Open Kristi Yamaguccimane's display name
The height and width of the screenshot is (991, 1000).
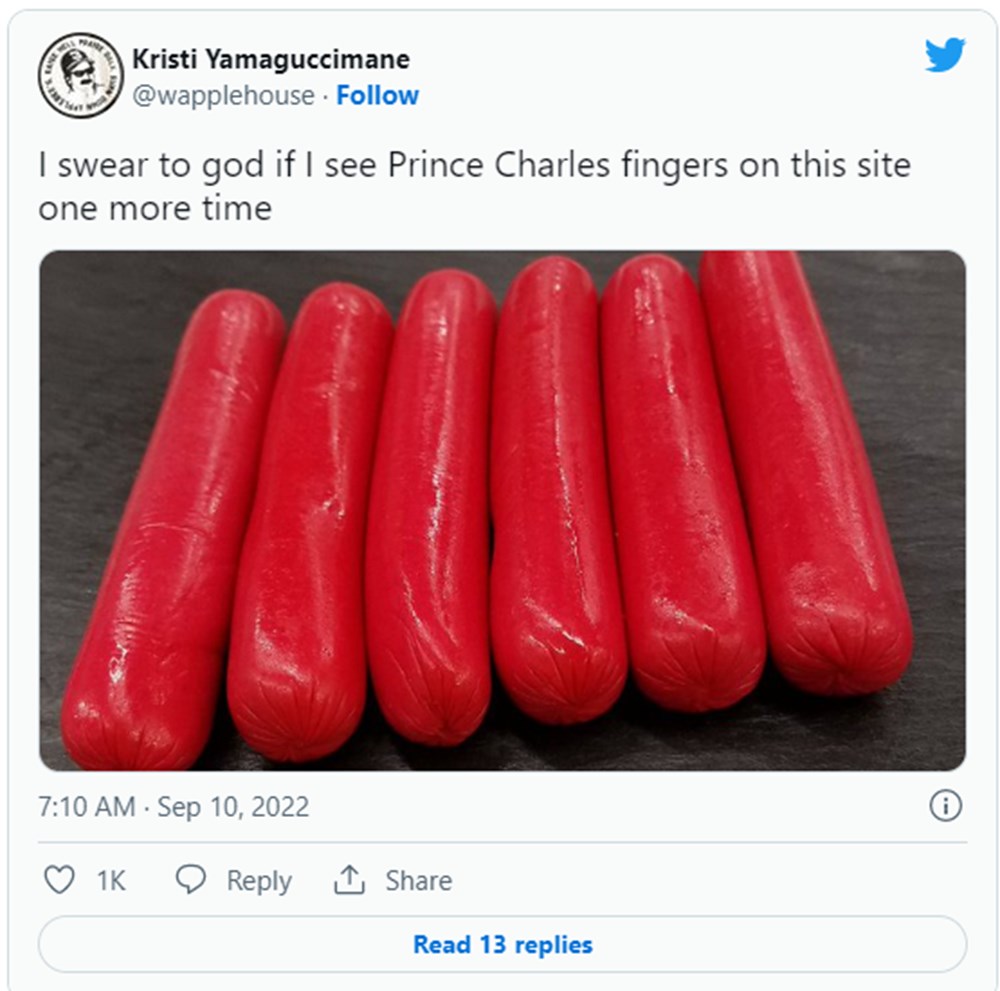[270, 60]
